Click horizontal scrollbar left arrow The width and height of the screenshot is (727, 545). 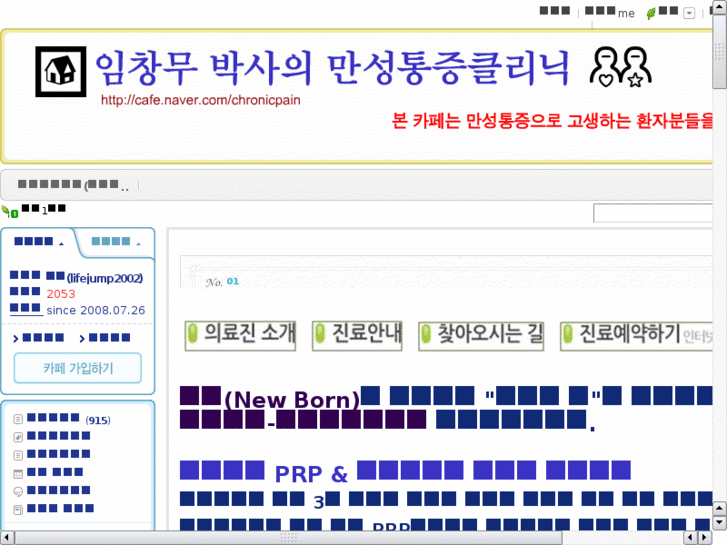pos(7,538)
